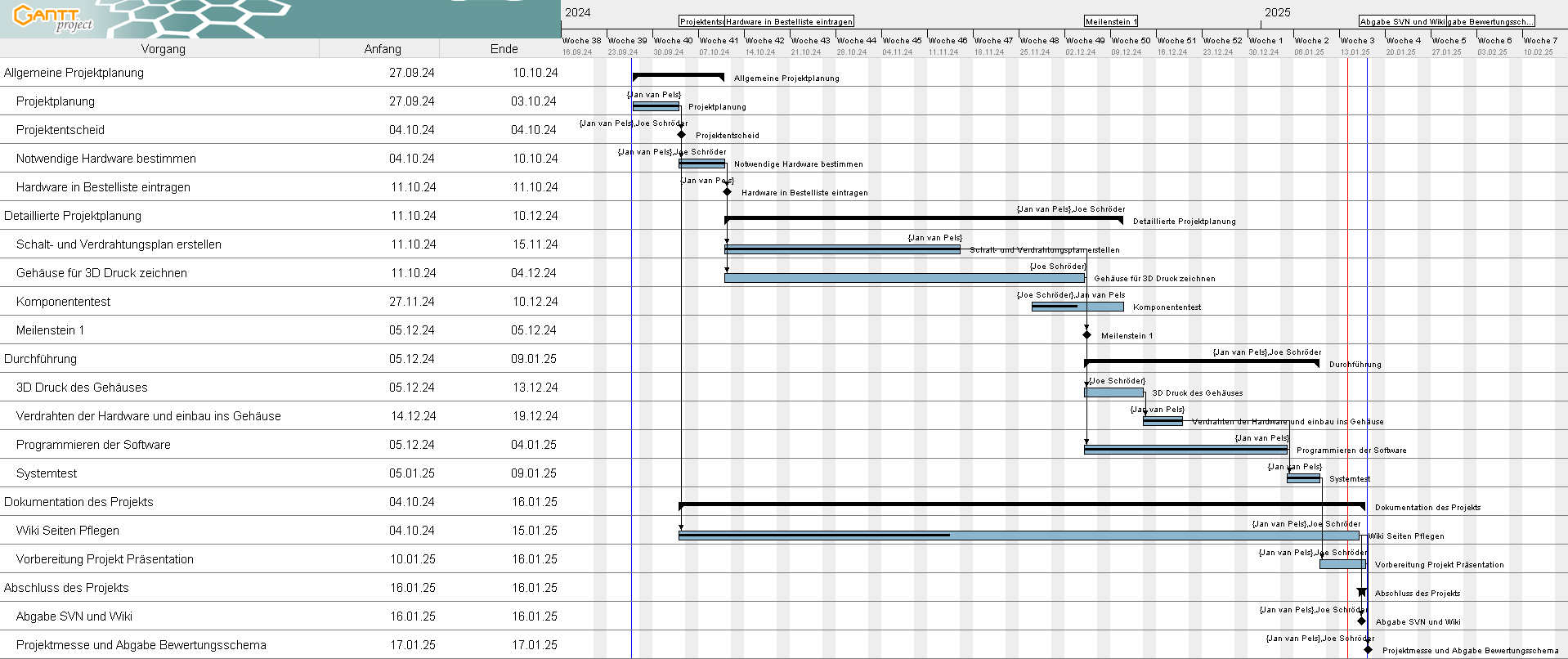Click the Ende column header
The image size is (1568, 659).
[504, 49]
